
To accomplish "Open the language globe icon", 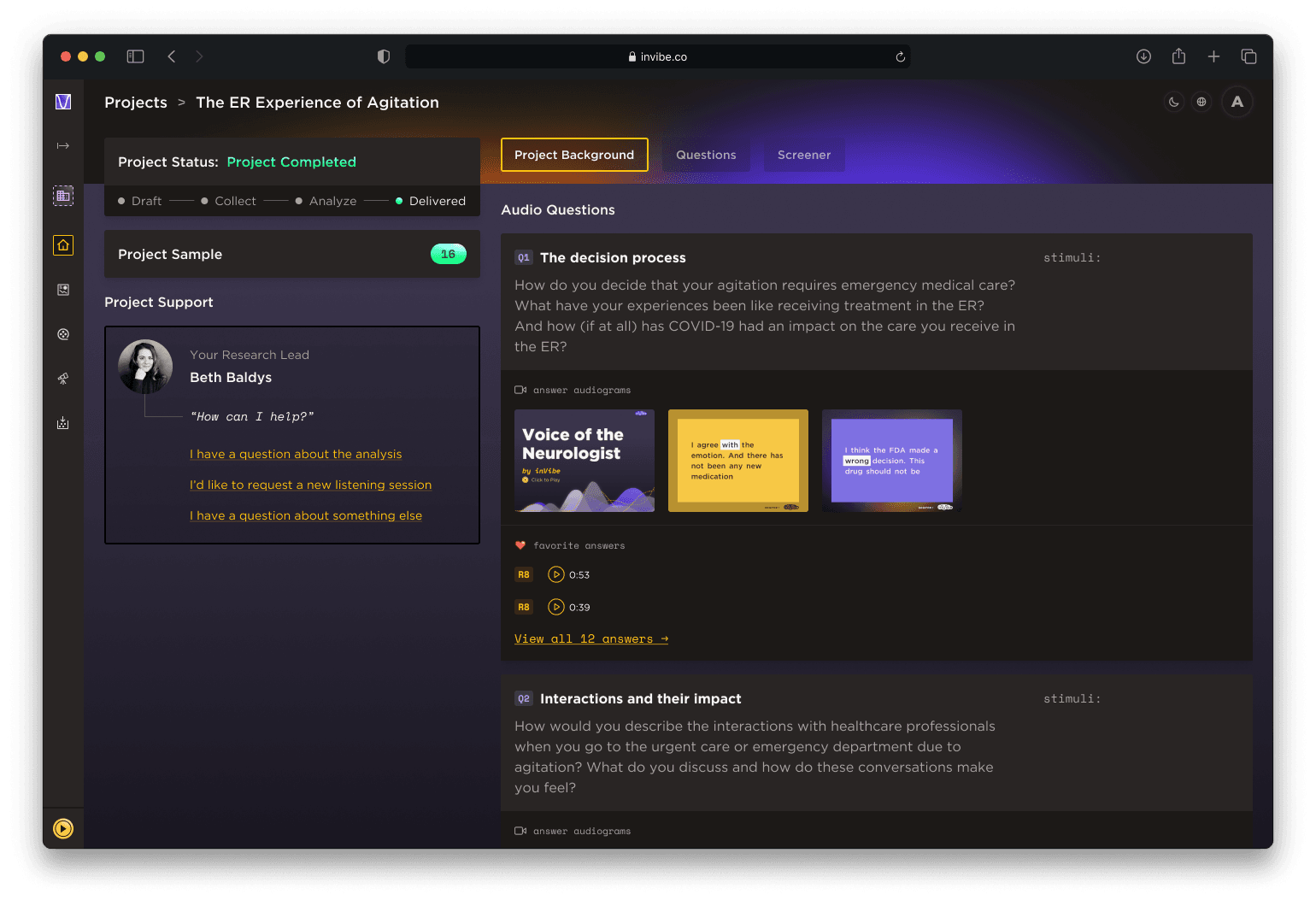I will pyautogui.click(x=1201, y=102).
